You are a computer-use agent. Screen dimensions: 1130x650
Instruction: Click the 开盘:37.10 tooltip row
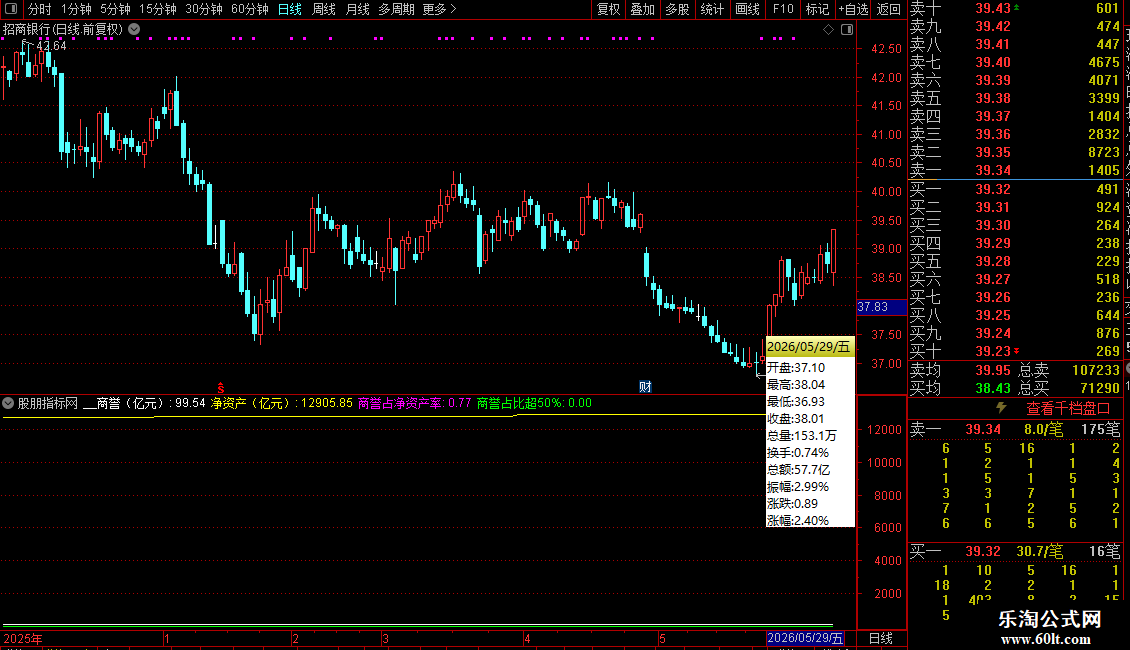[x=796, y=368]
